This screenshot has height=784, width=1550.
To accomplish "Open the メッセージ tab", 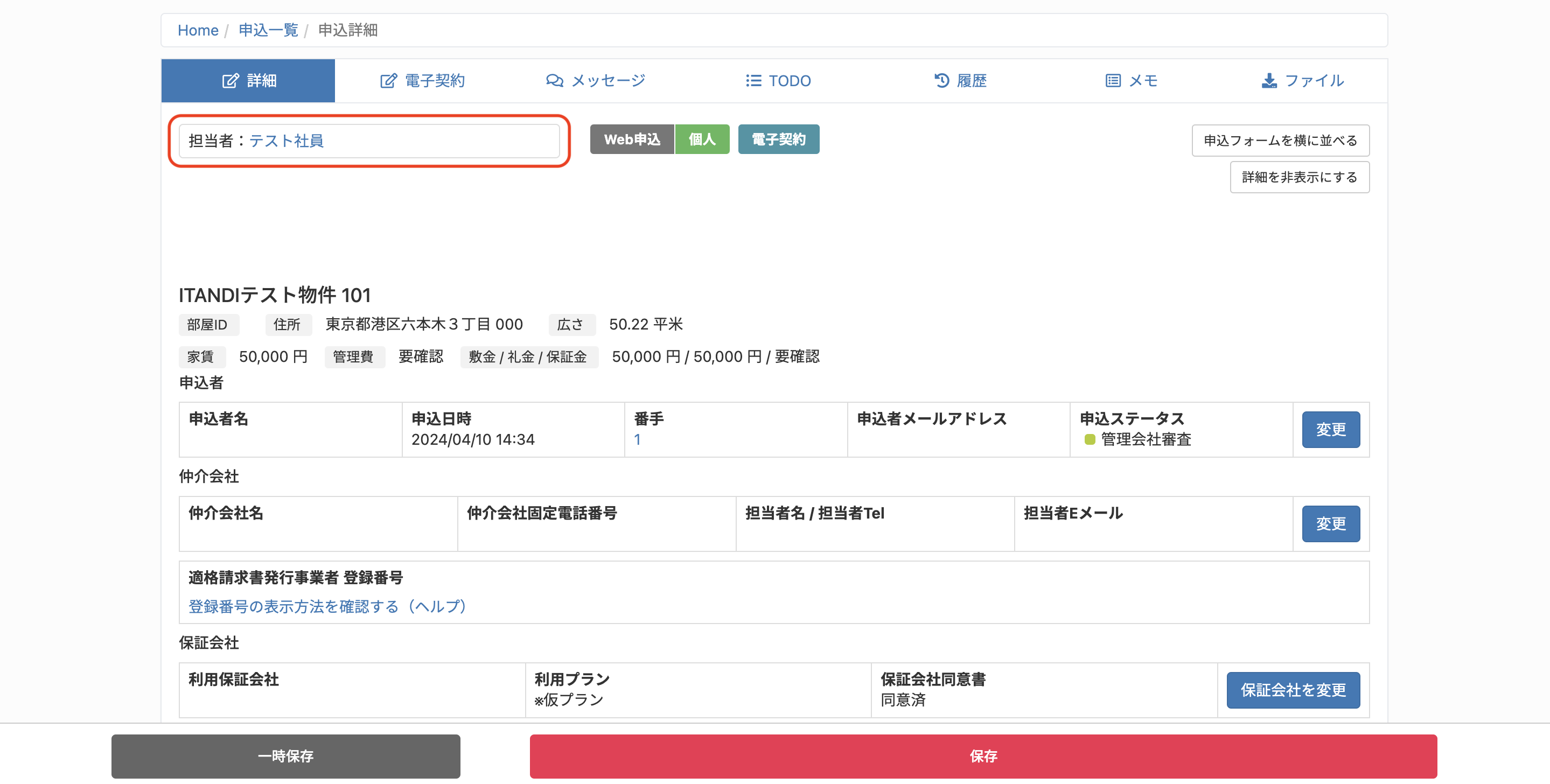I will point(596,81).
